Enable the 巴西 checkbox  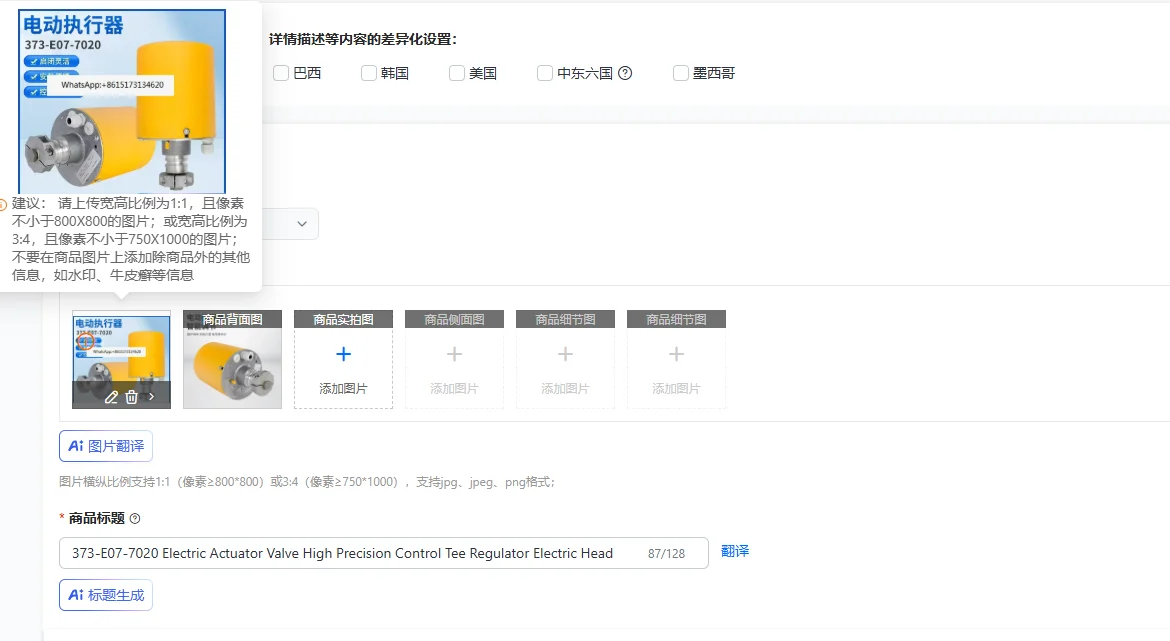[x=281, y=72]
